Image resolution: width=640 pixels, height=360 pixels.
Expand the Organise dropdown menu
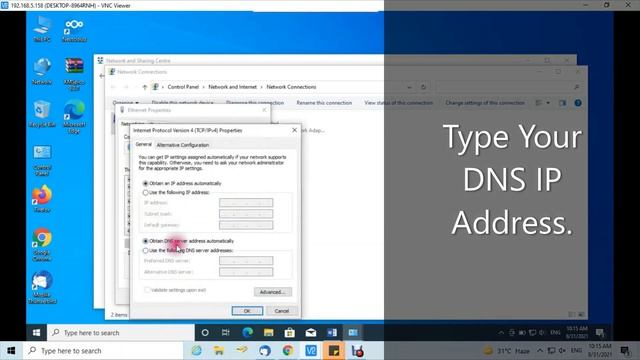coord(126,103)
